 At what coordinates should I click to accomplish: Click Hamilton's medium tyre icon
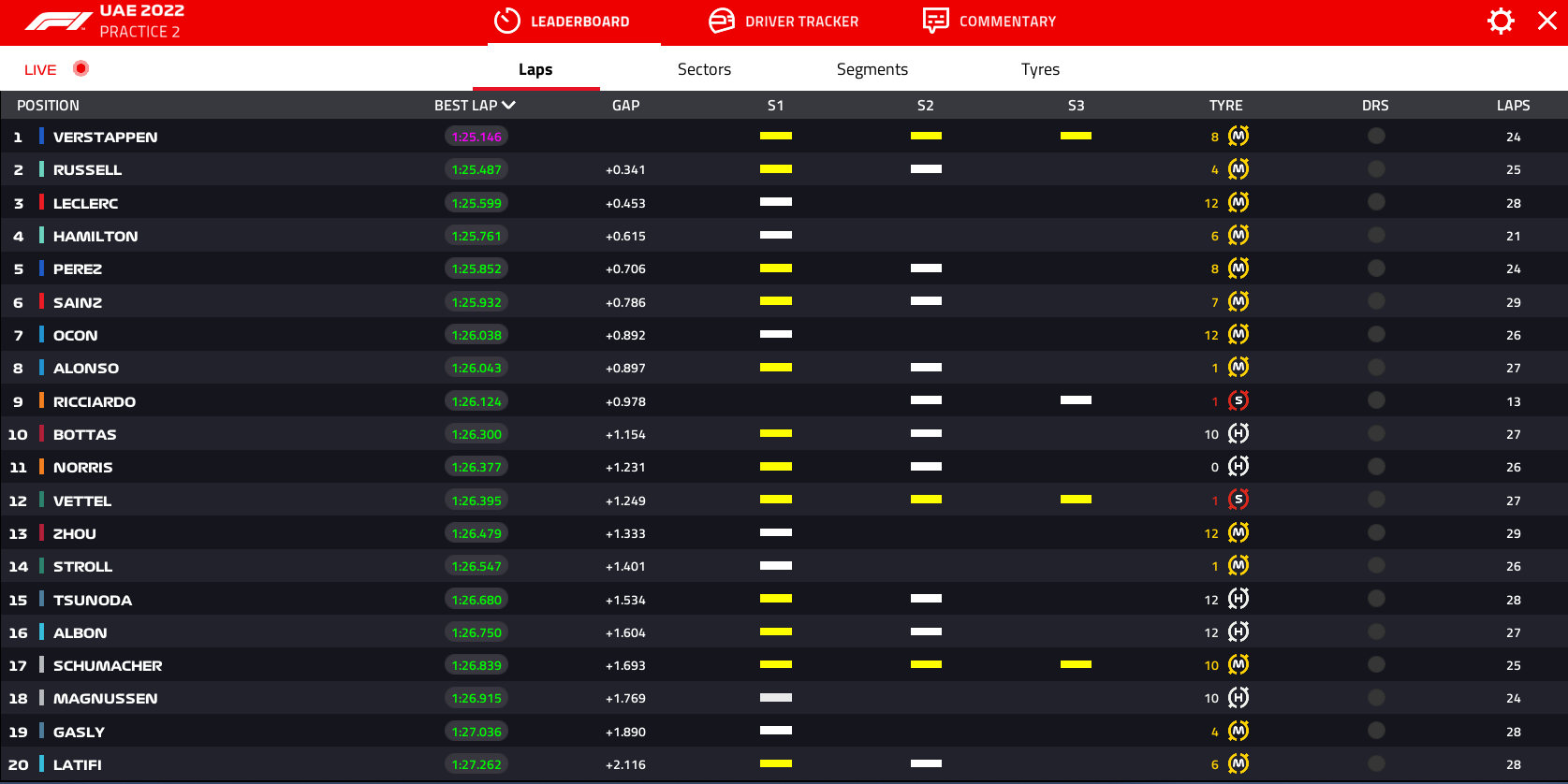tap(1238, 236)
